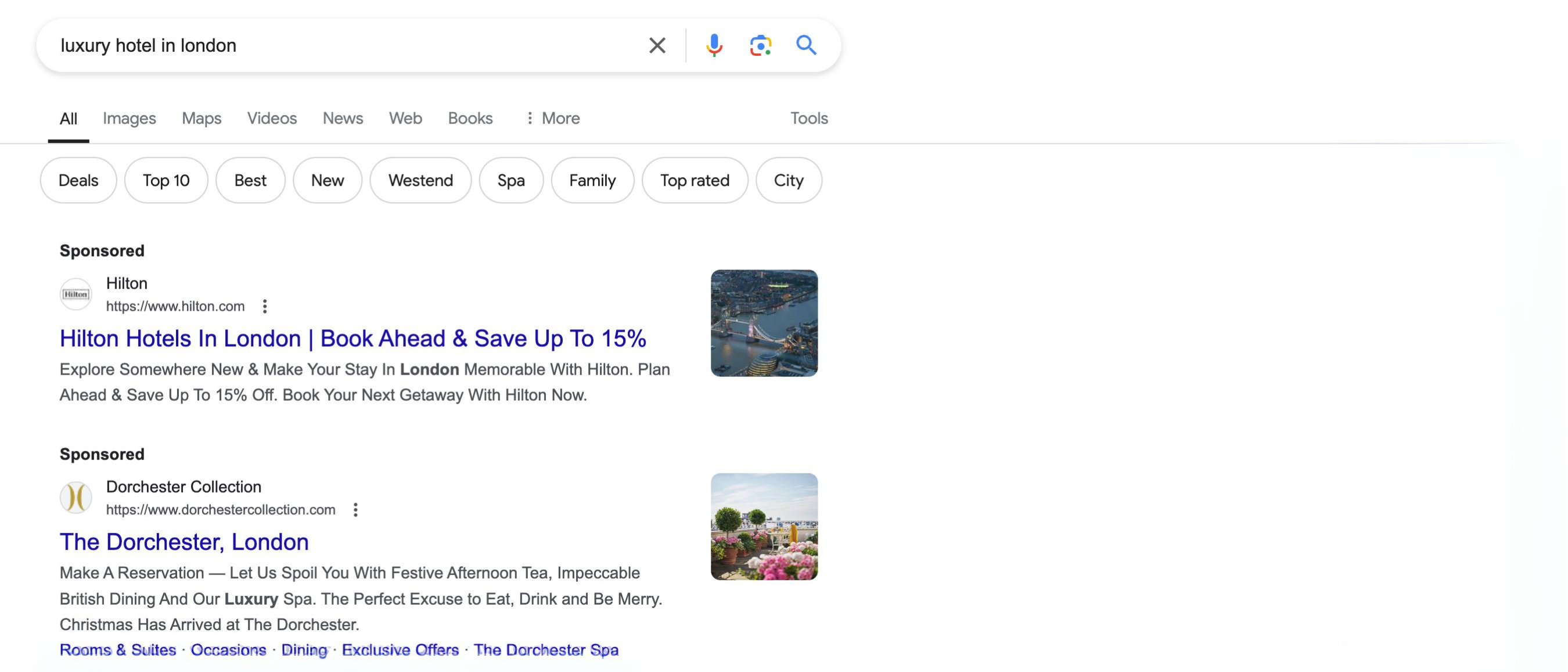1568x672 pixels.
Task: Start voice search with microphone icon
Action: [714, 45]
